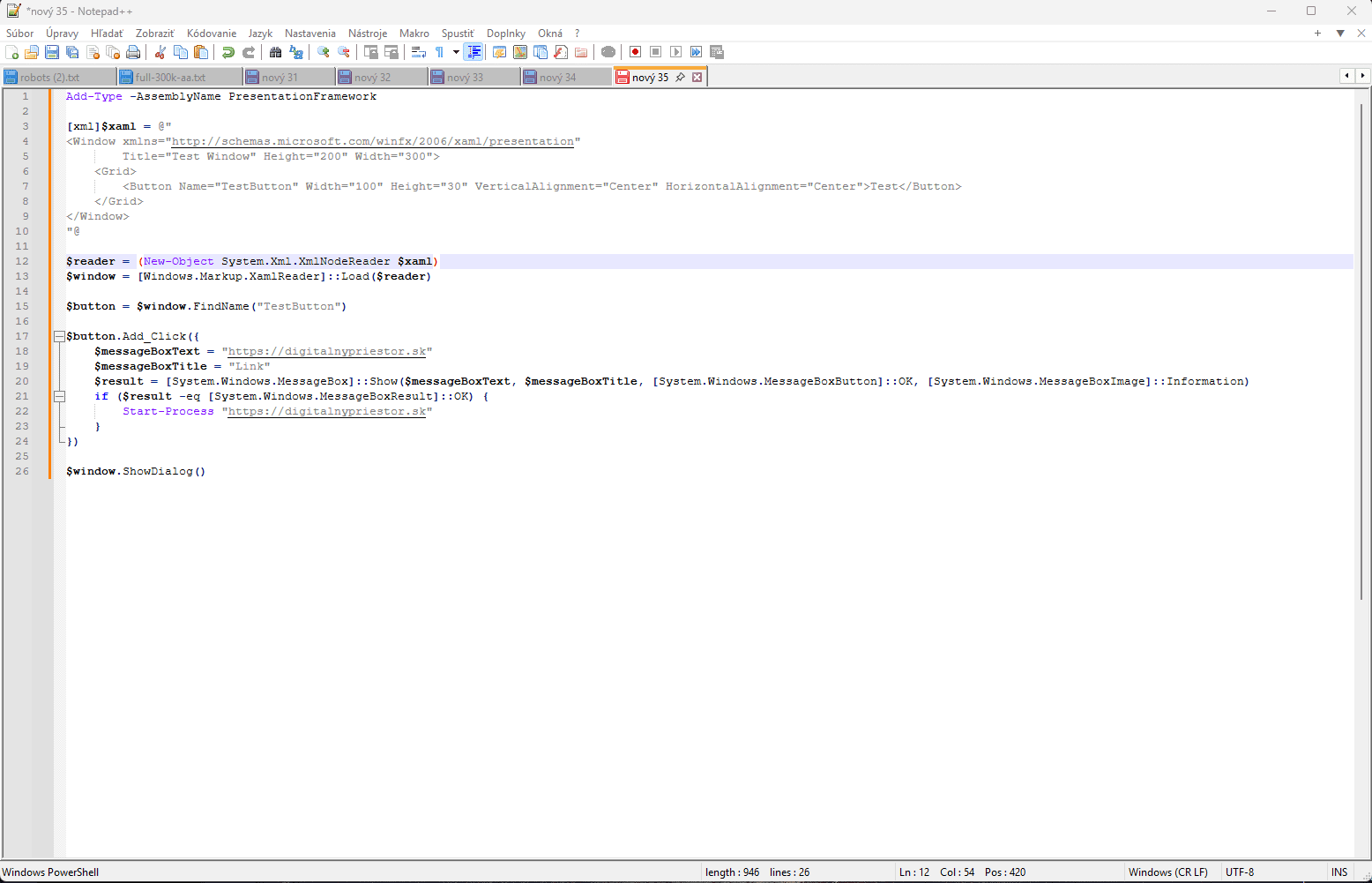Toggle the word wrap toolbar button
1372x883 pixels.
pyautogui.click(x=419, y=53)
